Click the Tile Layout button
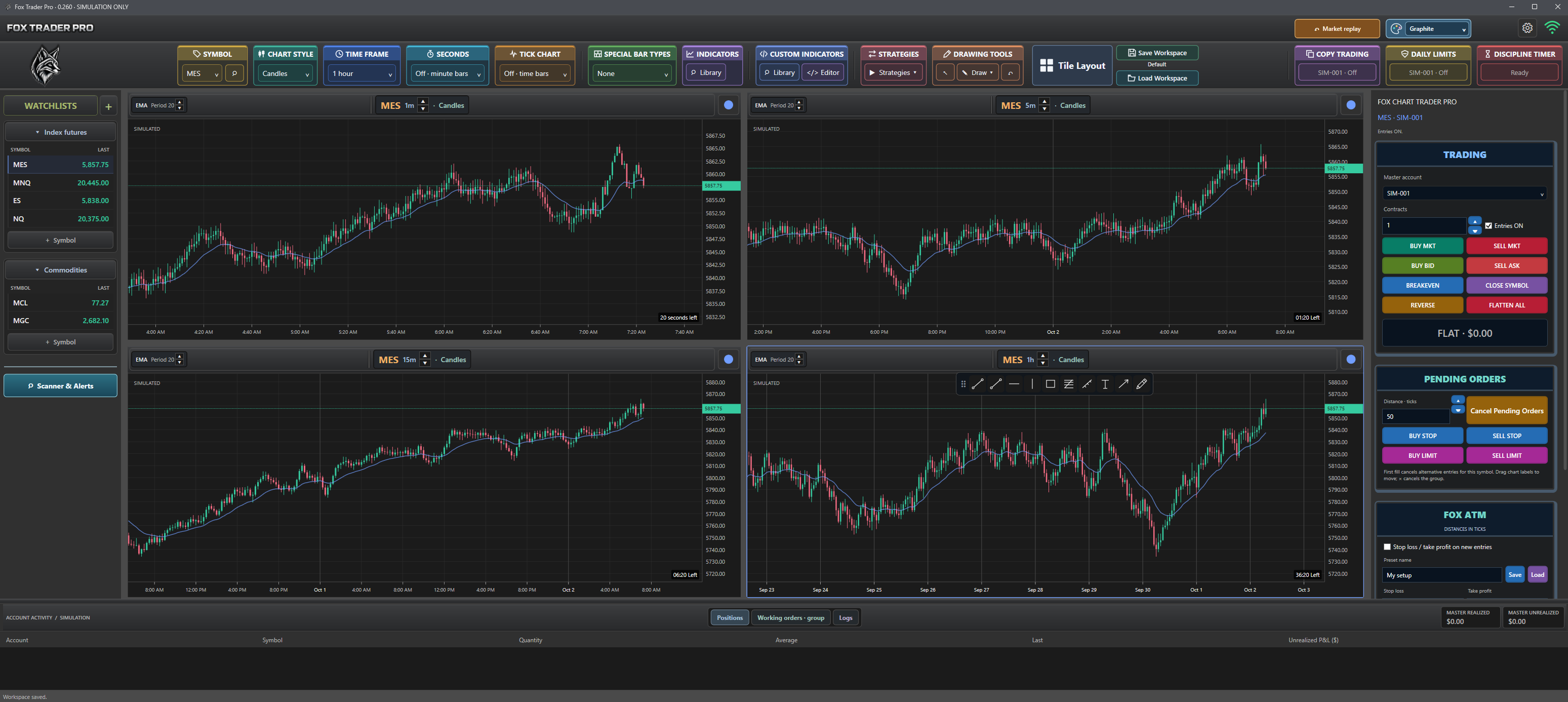 point(1072,65)
